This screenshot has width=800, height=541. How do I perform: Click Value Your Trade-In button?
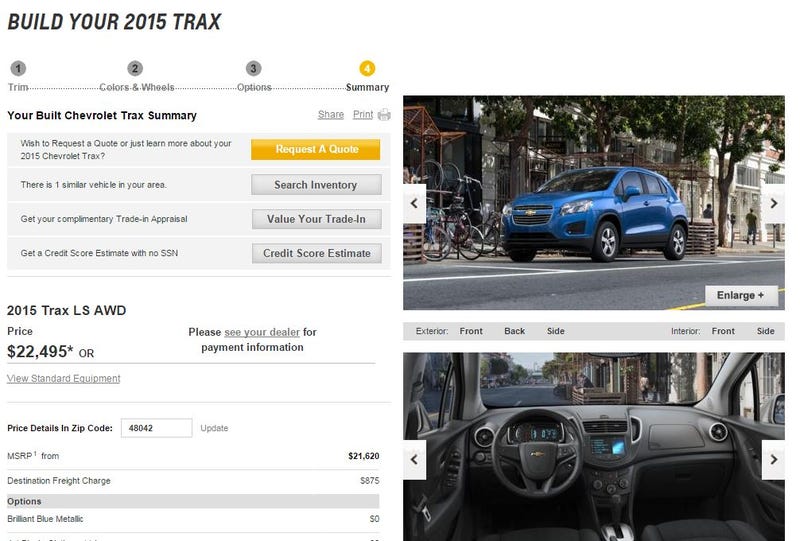pyautogui.click(x=316, y=219)
